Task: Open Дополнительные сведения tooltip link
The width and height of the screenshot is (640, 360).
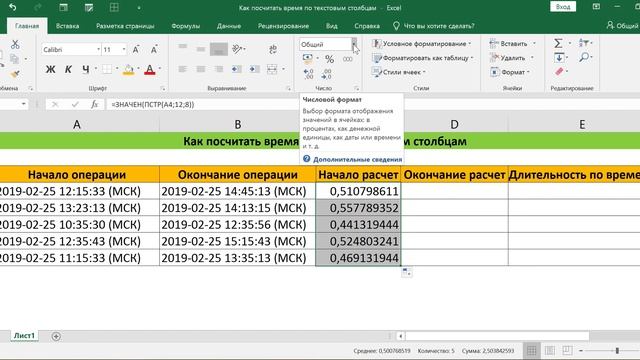Action: click(x=357, y=159)
